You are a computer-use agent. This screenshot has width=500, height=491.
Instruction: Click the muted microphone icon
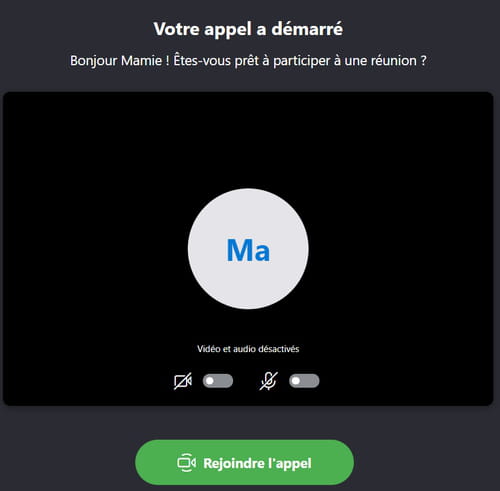(269, 381)
